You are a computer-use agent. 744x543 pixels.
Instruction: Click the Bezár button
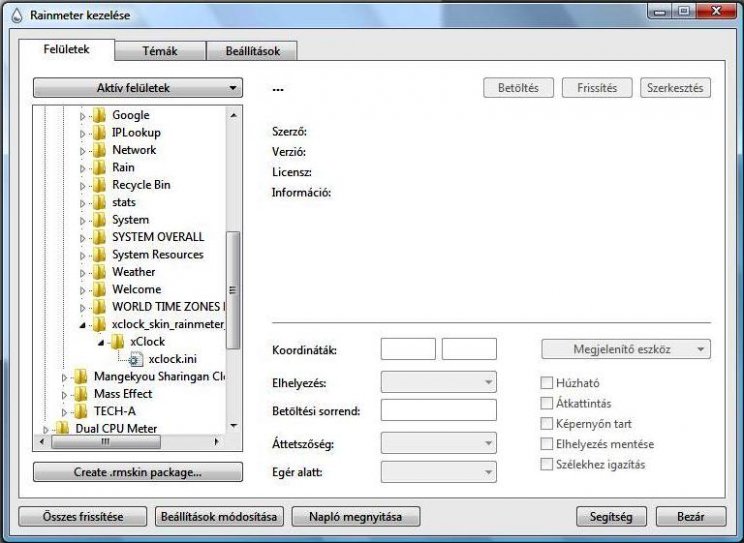point(691,516)
